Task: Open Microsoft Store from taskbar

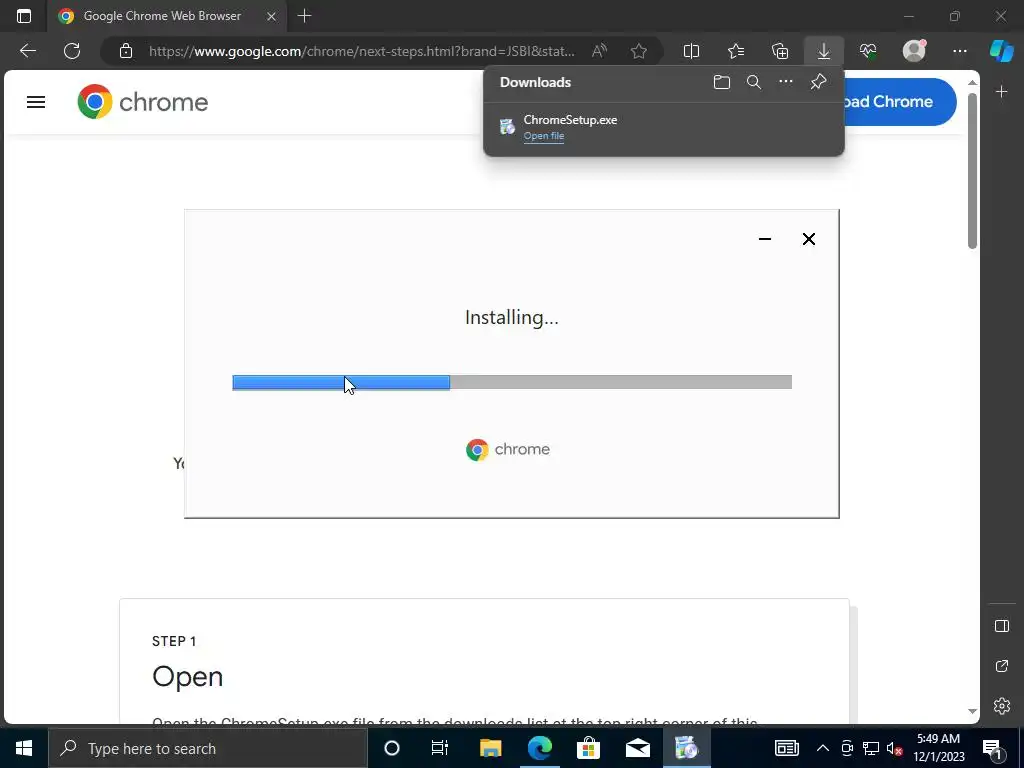Action: pos(588,748)
